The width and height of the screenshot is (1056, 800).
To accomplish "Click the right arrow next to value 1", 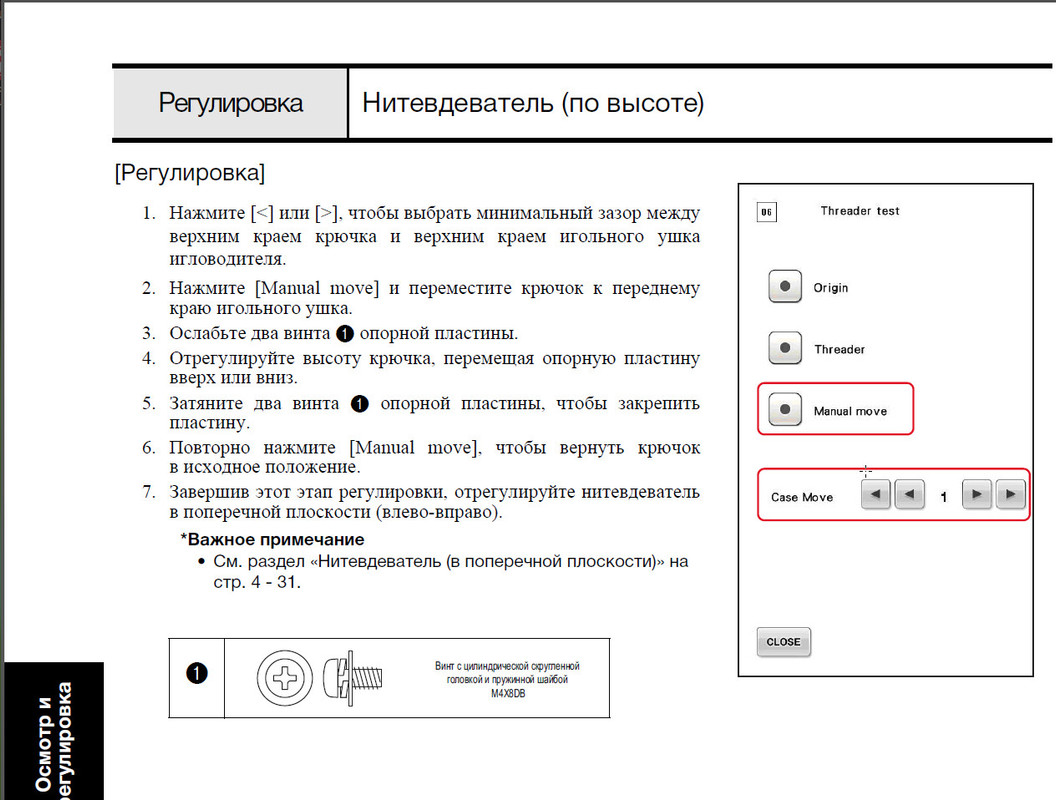I will pos(977,494).
